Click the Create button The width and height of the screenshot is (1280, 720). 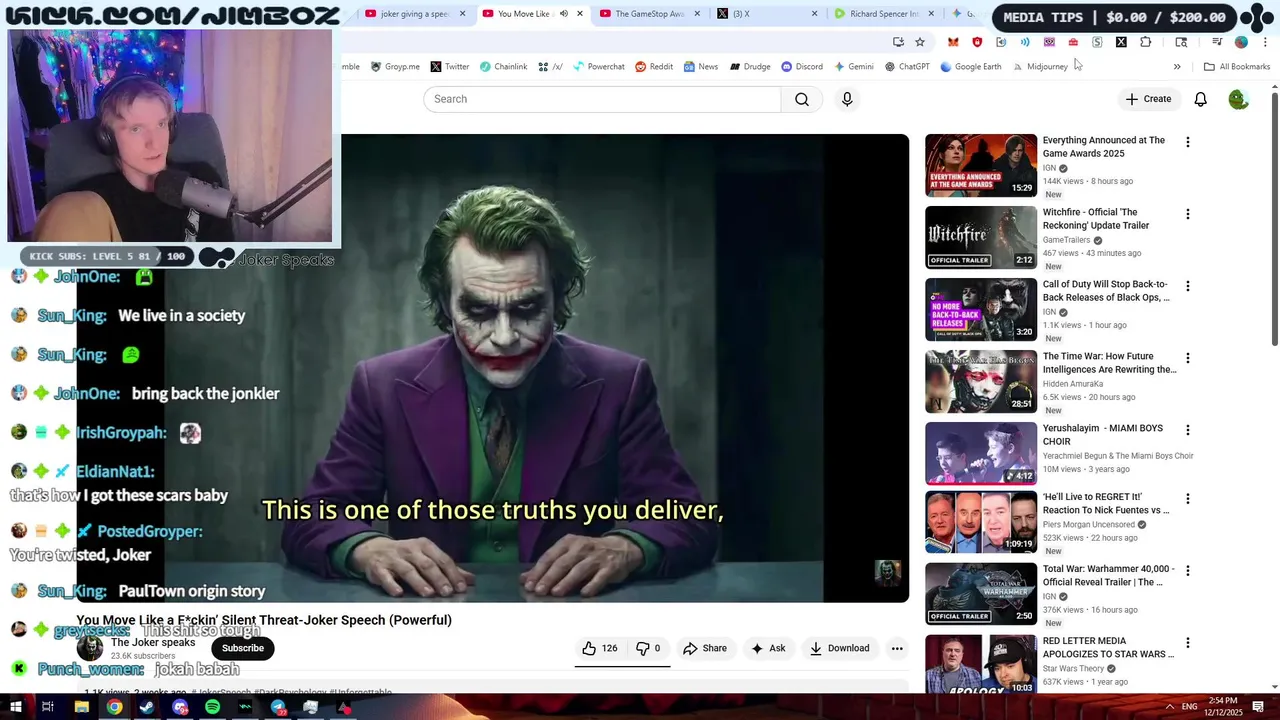point(1148,99)
